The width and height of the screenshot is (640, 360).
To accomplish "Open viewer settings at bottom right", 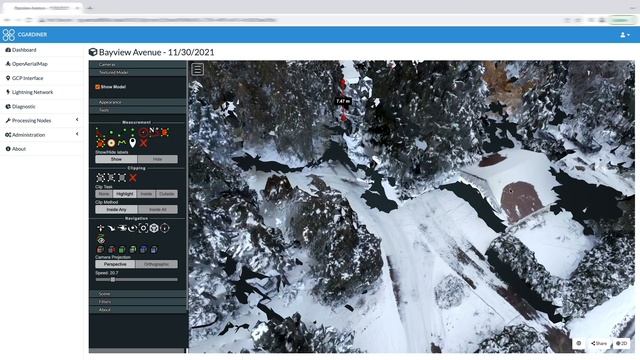I will pyautogui.click(x=578, y=343).
